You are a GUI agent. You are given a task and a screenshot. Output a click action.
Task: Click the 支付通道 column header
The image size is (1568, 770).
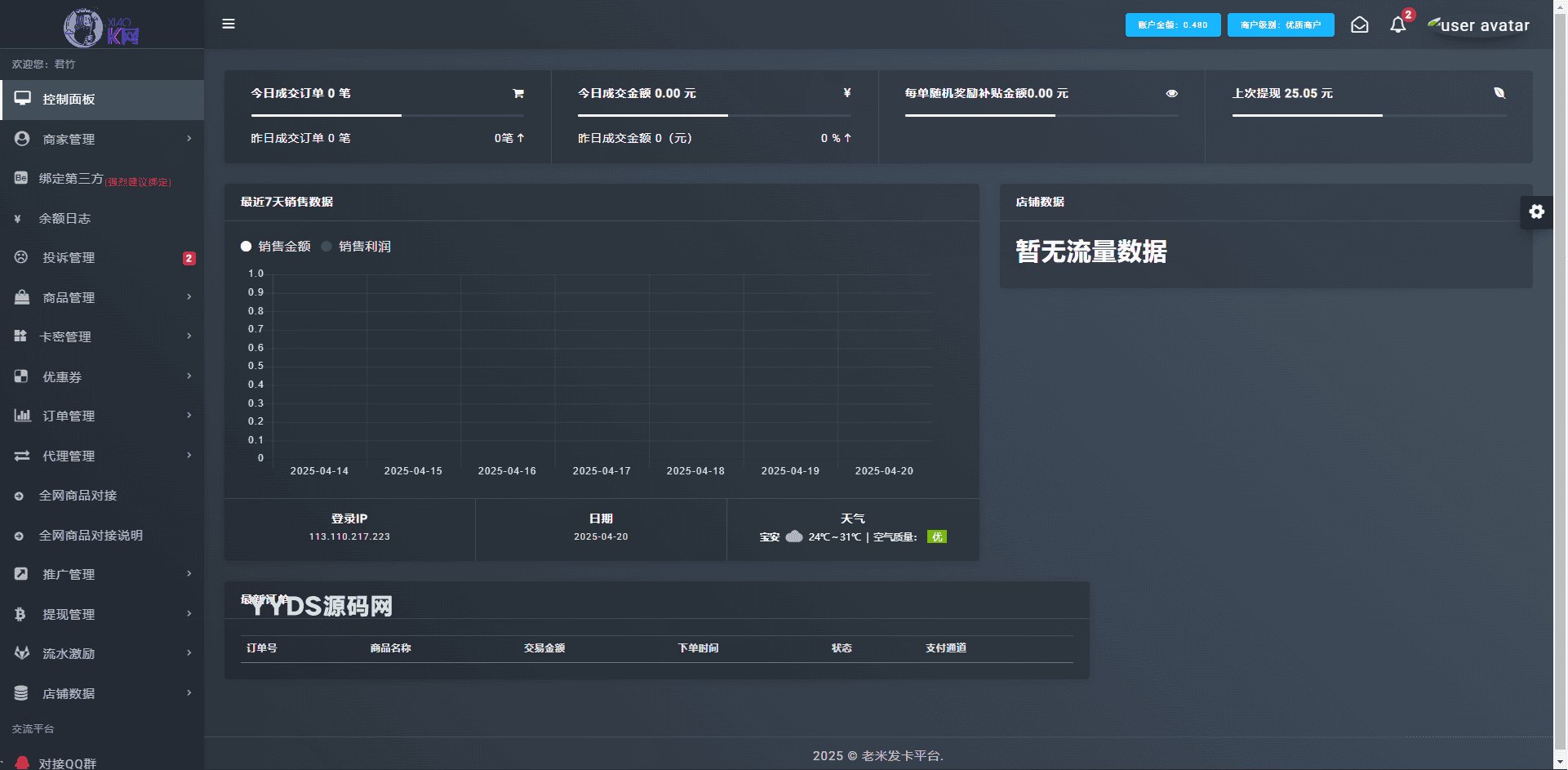click(x=946, y=648)
